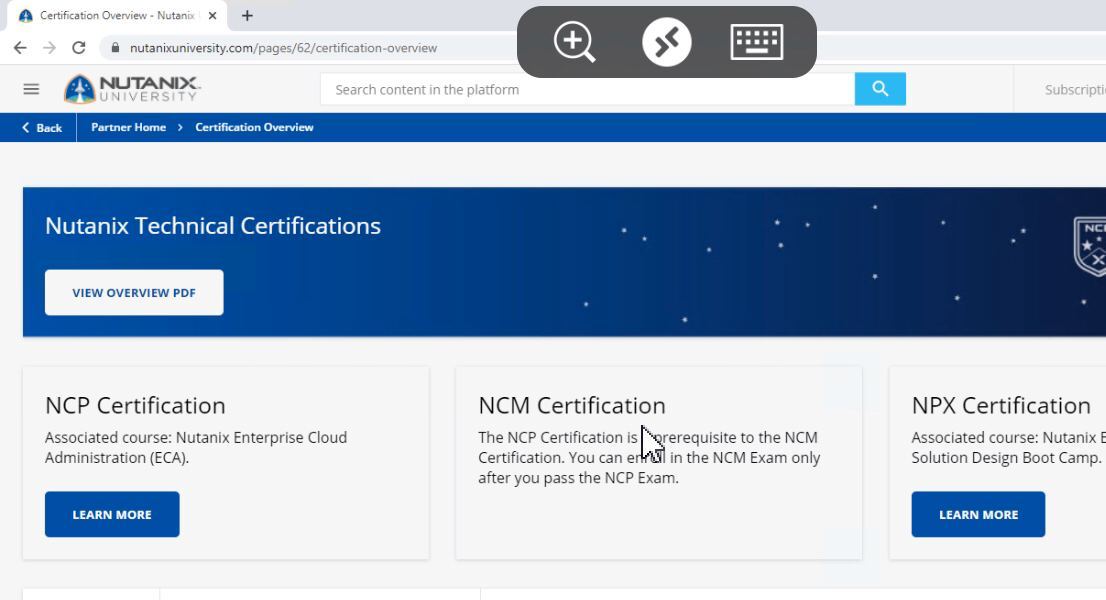1106x600 pixels.
Task: Close the Certification Overview browser tab
Action: 212,16
